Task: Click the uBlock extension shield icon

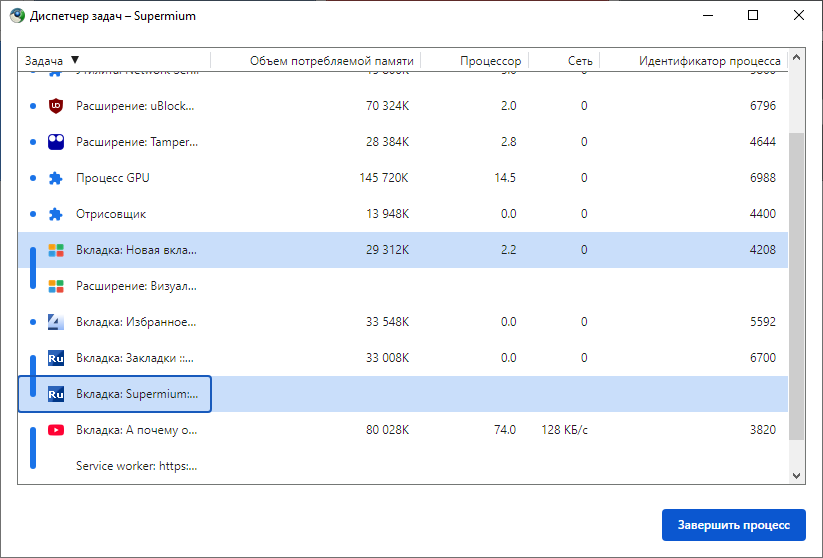Action: pyautogui.click(x=56, y=106)
